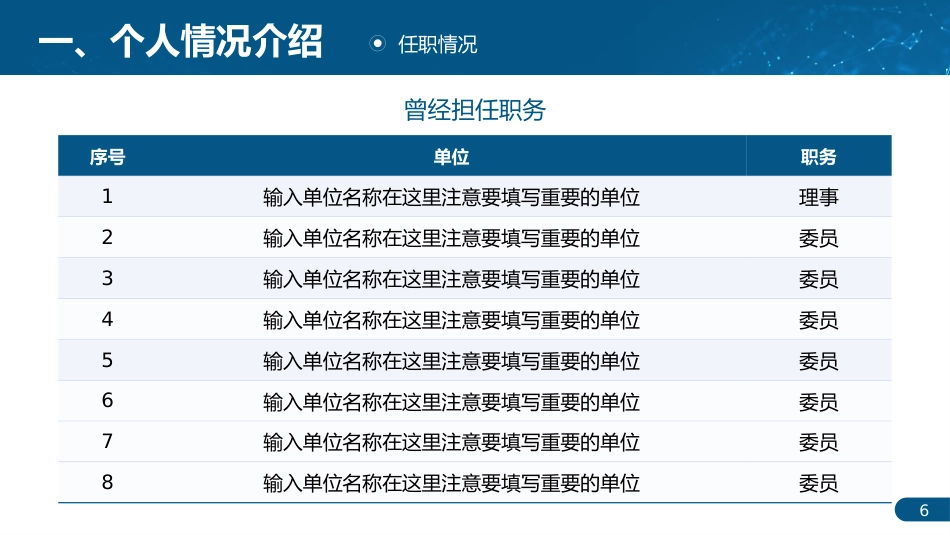Click the 任职情况 subtitle text
This screenshot has width=950, height=535.
pos(437,44)
